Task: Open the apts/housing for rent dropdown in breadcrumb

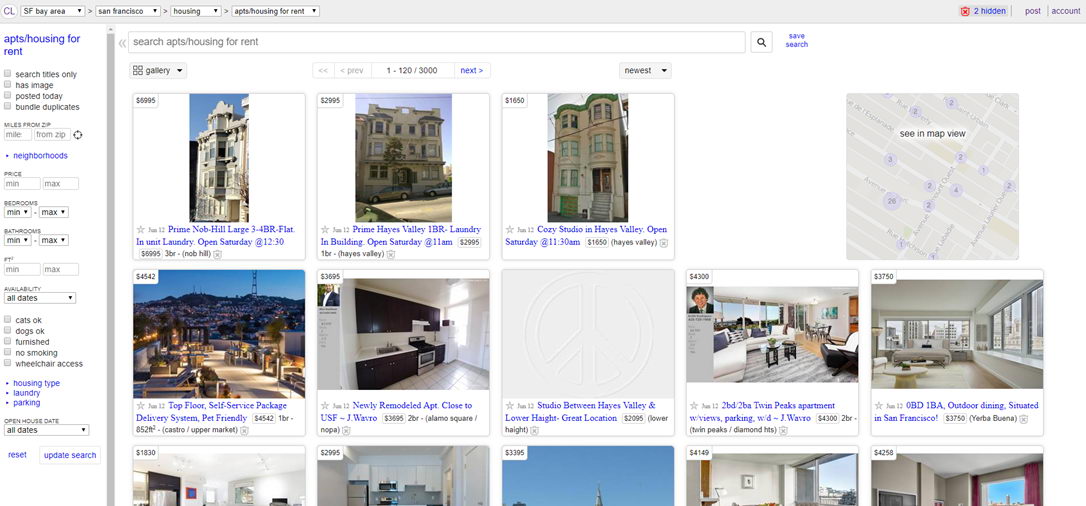Action: click(x=276, y=11)
